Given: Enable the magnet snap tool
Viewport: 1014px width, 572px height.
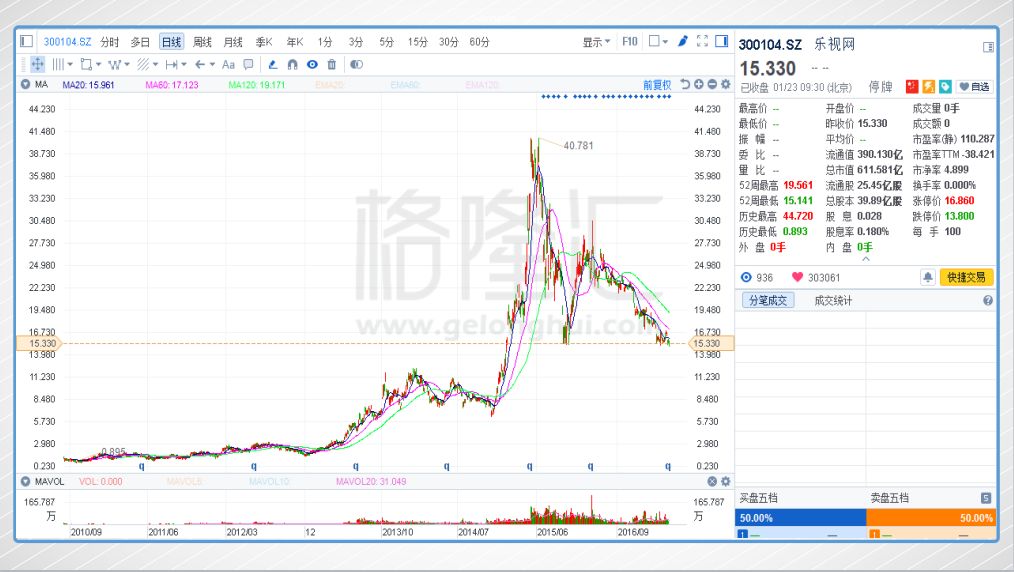Looking at the screenshot, I should coord(292,64).
